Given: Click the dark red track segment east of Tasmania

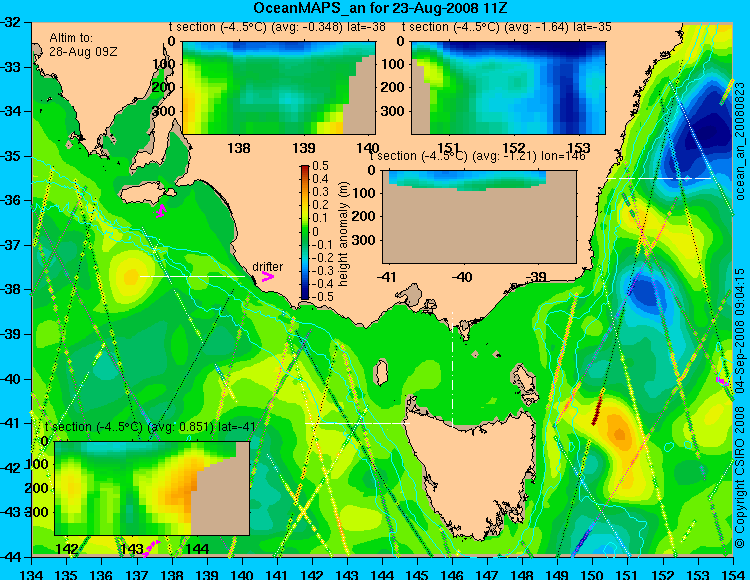Looking at the screenshot, I should pyautogui.click(x=597, y=409).
